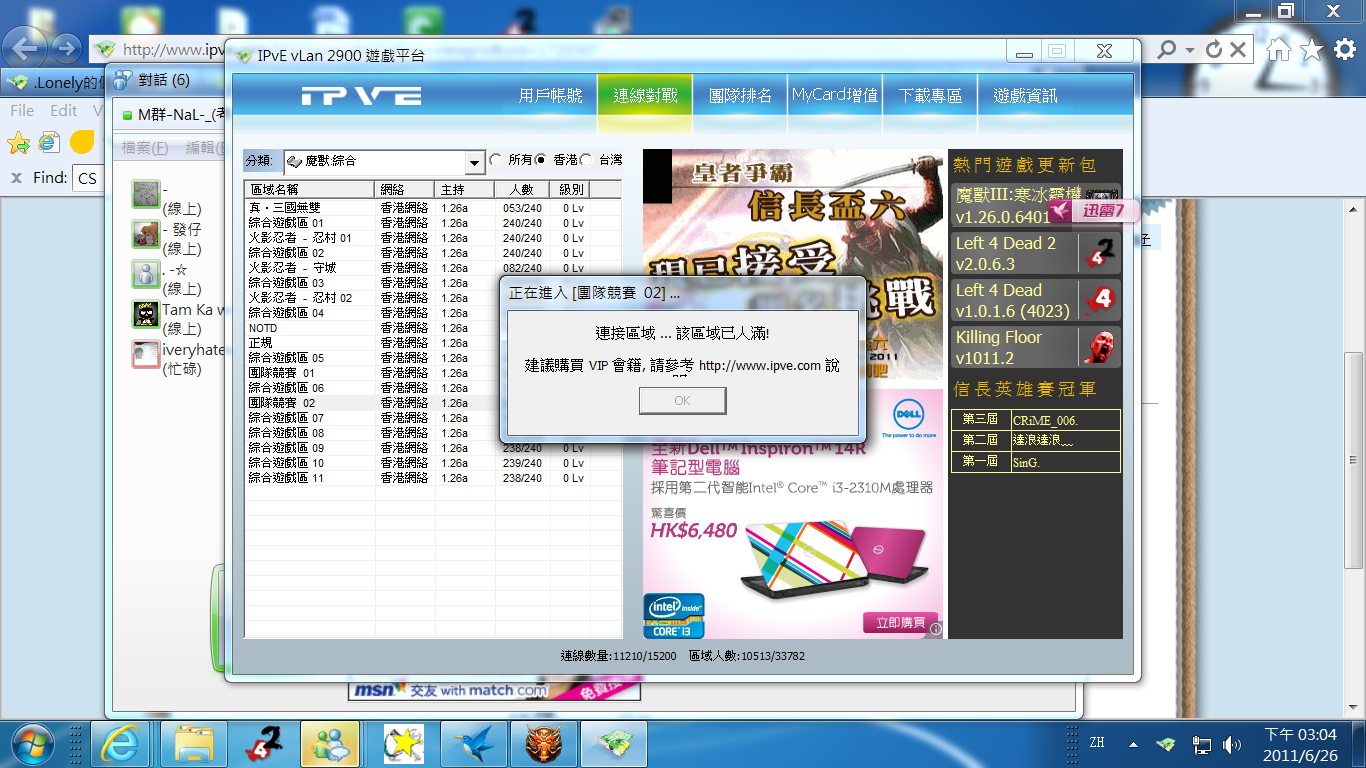Image resolution: width=1366 pixels, height=768 pixels.
Task: Show hidden system tray icons
Action: (1133, 744)
